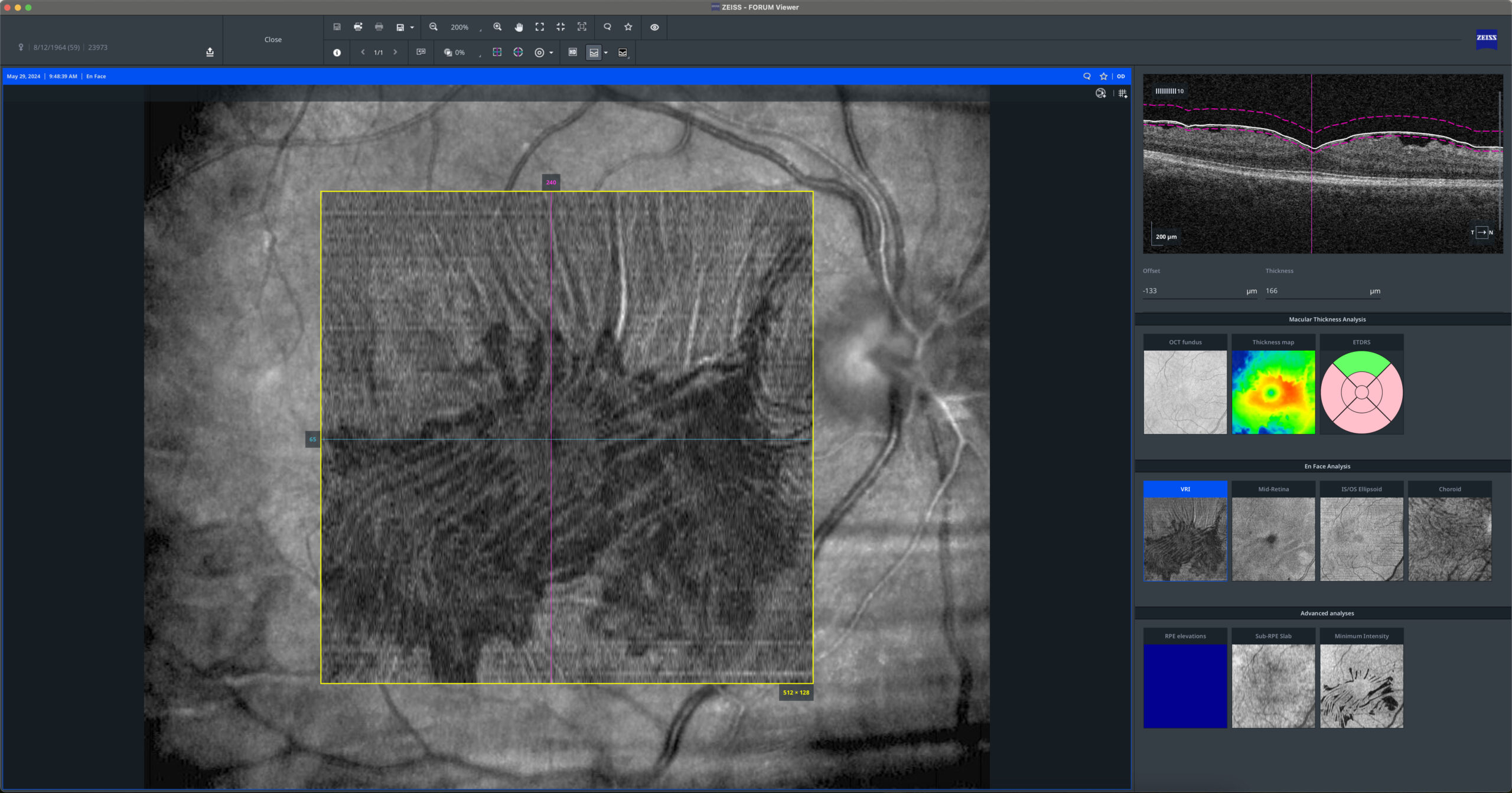
Task: Click the ZEISS logo
Action: tap(1487, 38)
